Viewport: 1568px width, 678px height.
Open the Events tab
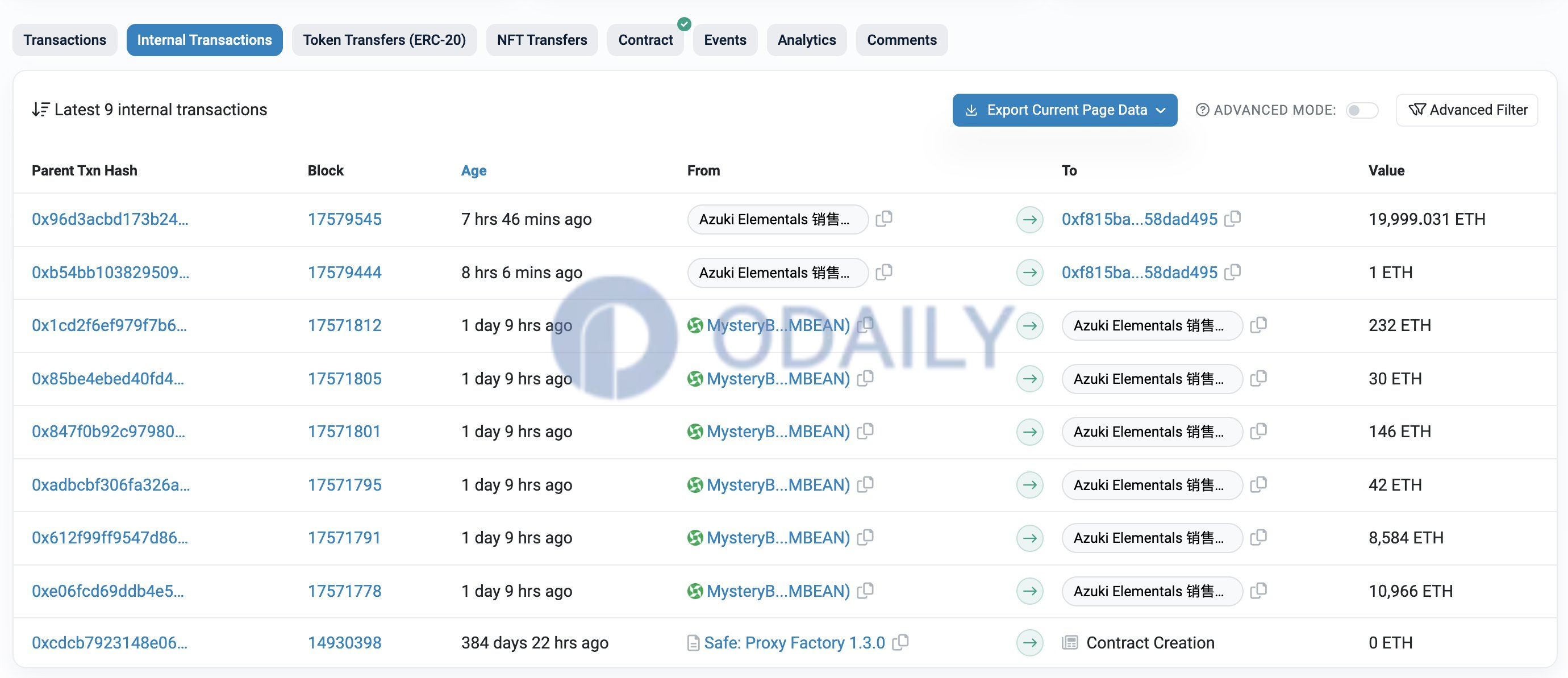725,40
